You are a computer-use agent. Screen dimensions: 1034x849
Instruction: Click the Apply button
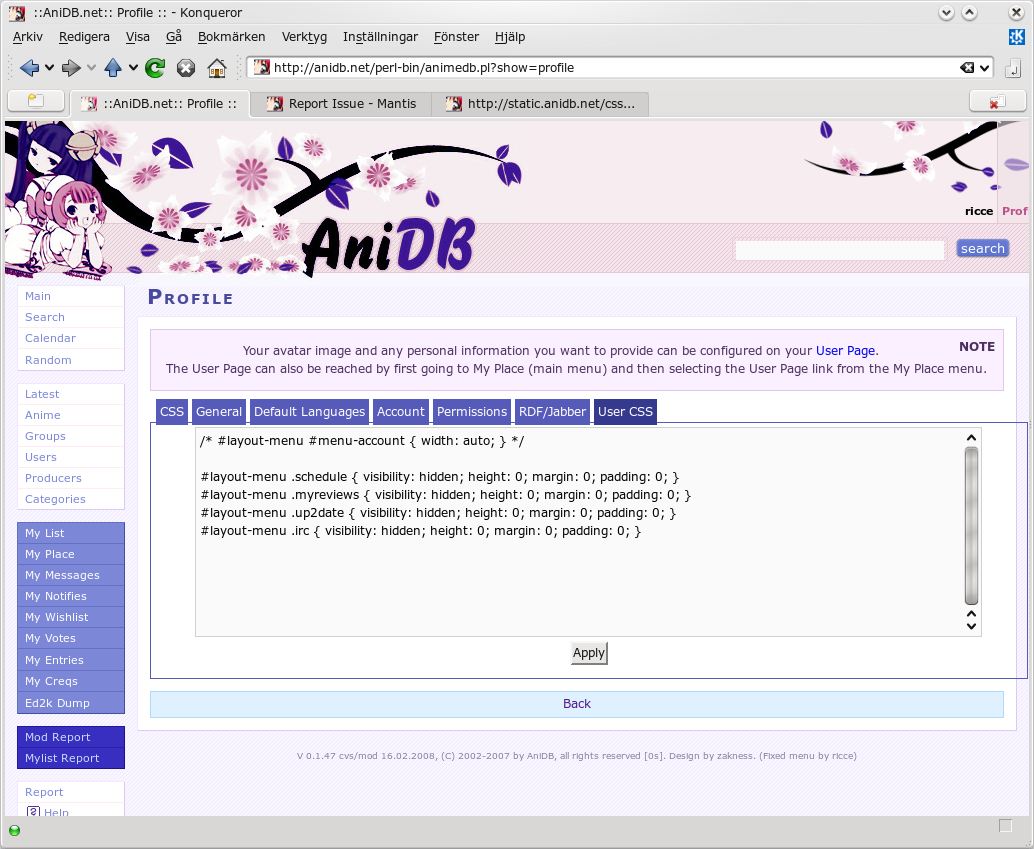click(x=588, y=653)
